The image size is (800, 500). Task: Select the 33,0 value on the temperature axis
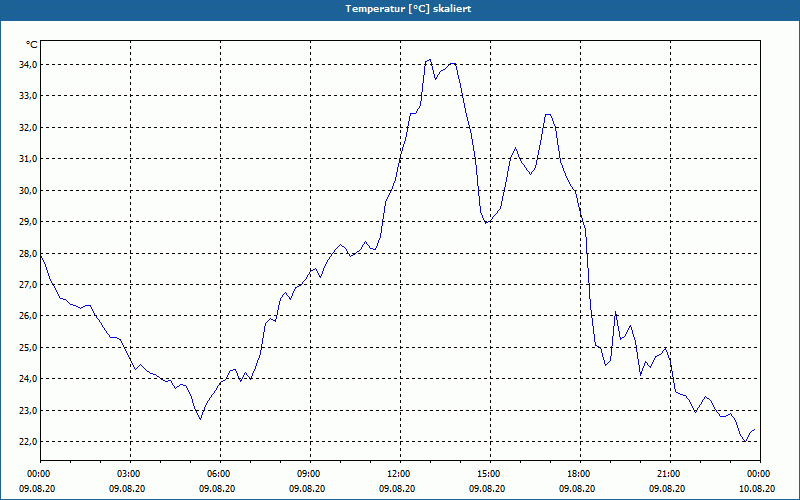(29, 96)
